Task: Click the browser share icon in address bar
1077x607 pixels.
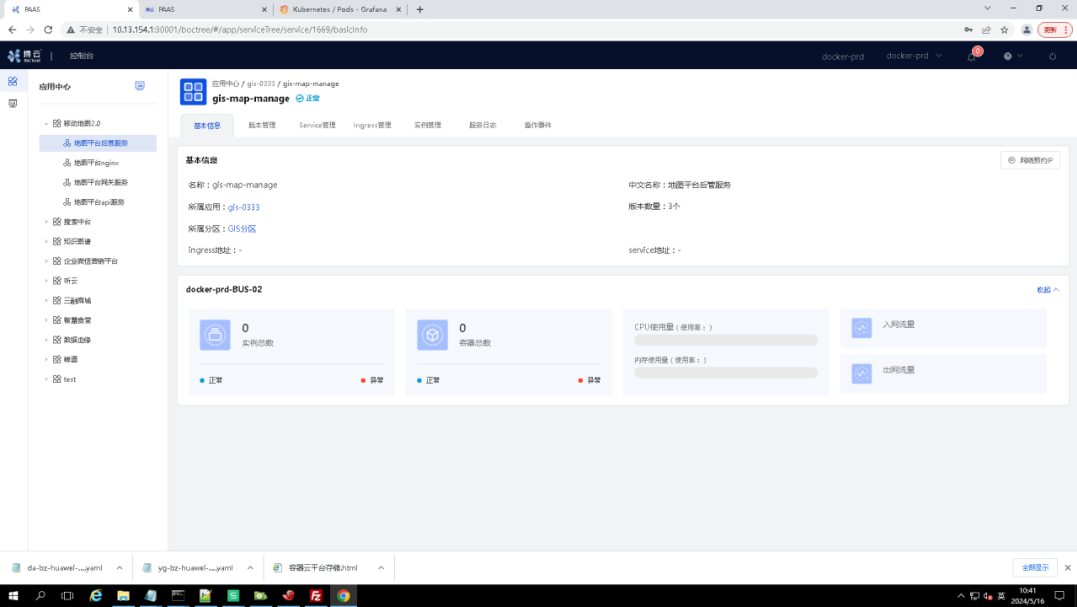Action: tap(986, 30)
